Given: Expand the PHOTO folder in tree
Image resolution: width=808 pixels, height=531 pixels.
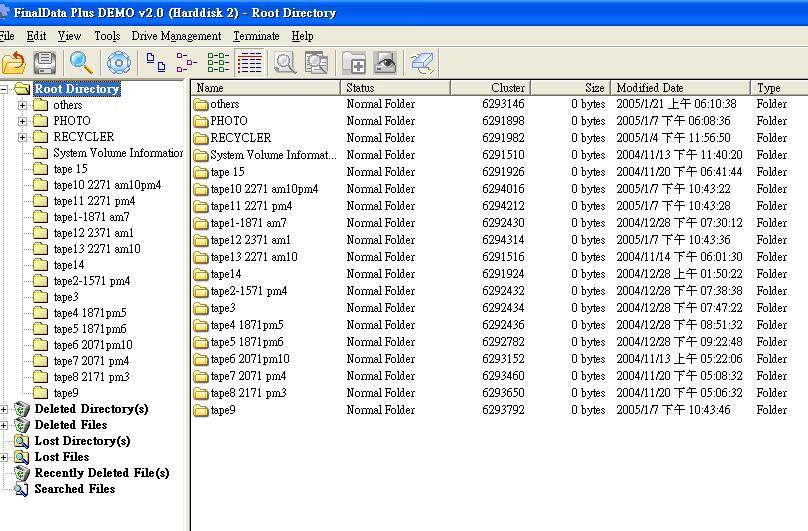Looking at the screenshot, I should (22, 122).
